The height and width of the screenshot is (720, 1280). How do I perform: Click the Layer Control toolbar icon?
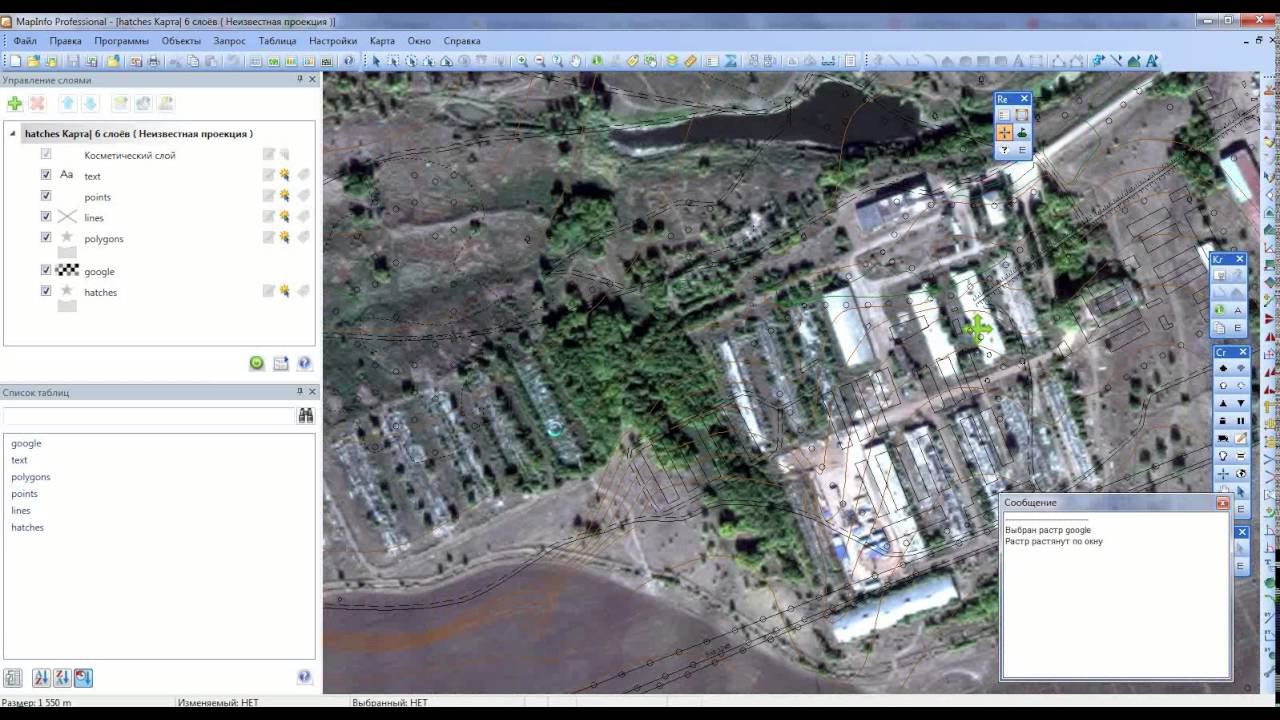tap(672, 61)
